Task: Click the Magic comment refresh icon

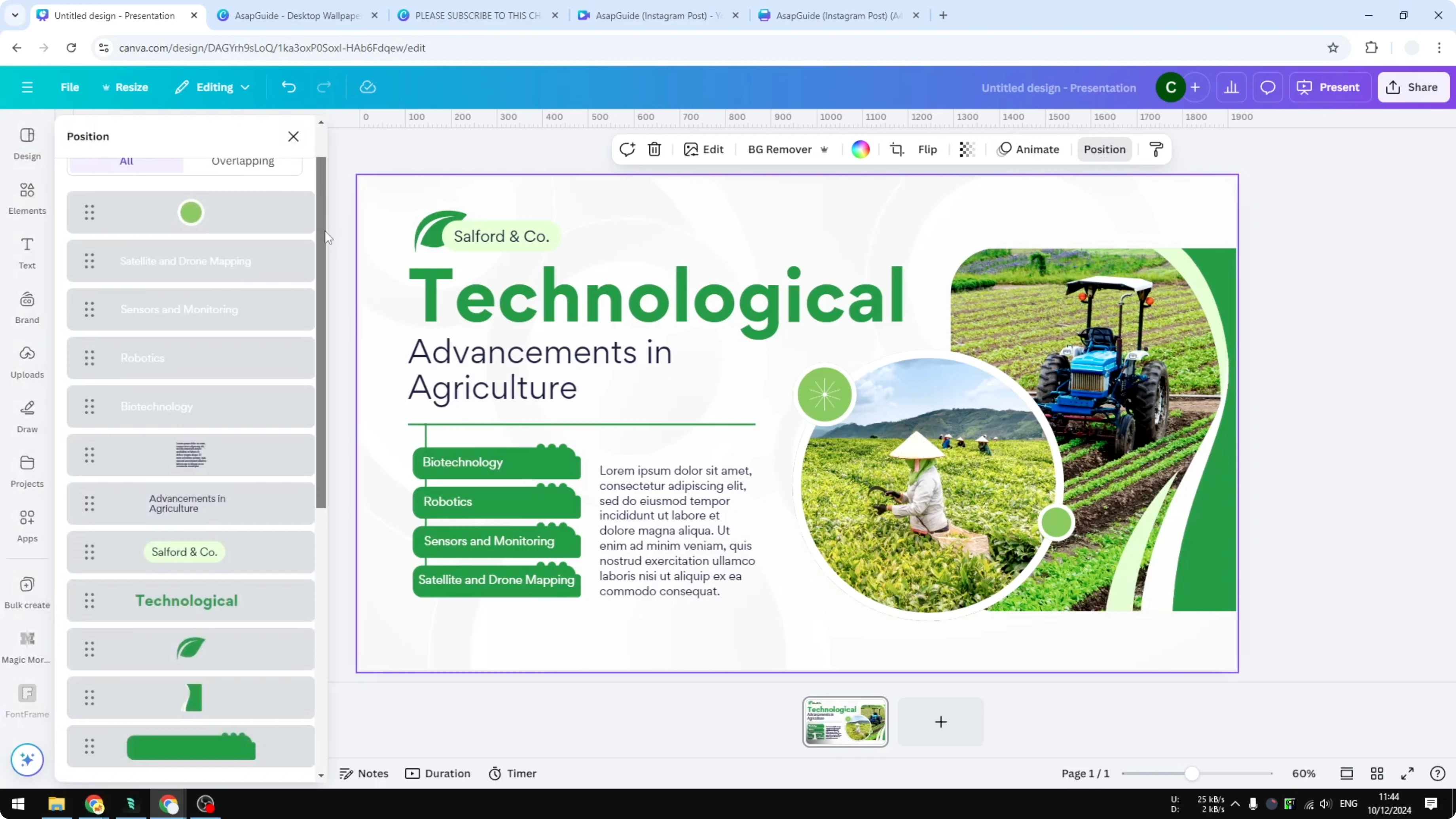Action: 627,149
